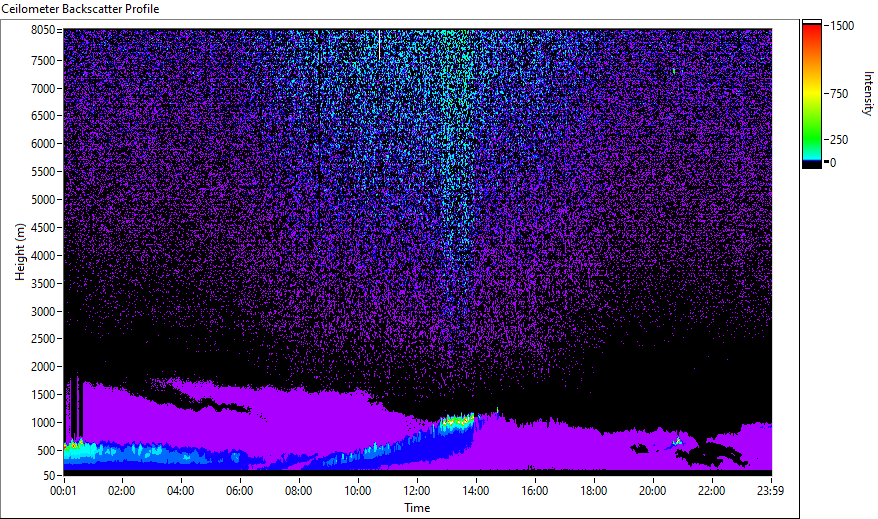Image resolution: width=878 pixels, height=519 pixels.
Task: Click the 2500 height axis value
Action: (x=43, y=339)
